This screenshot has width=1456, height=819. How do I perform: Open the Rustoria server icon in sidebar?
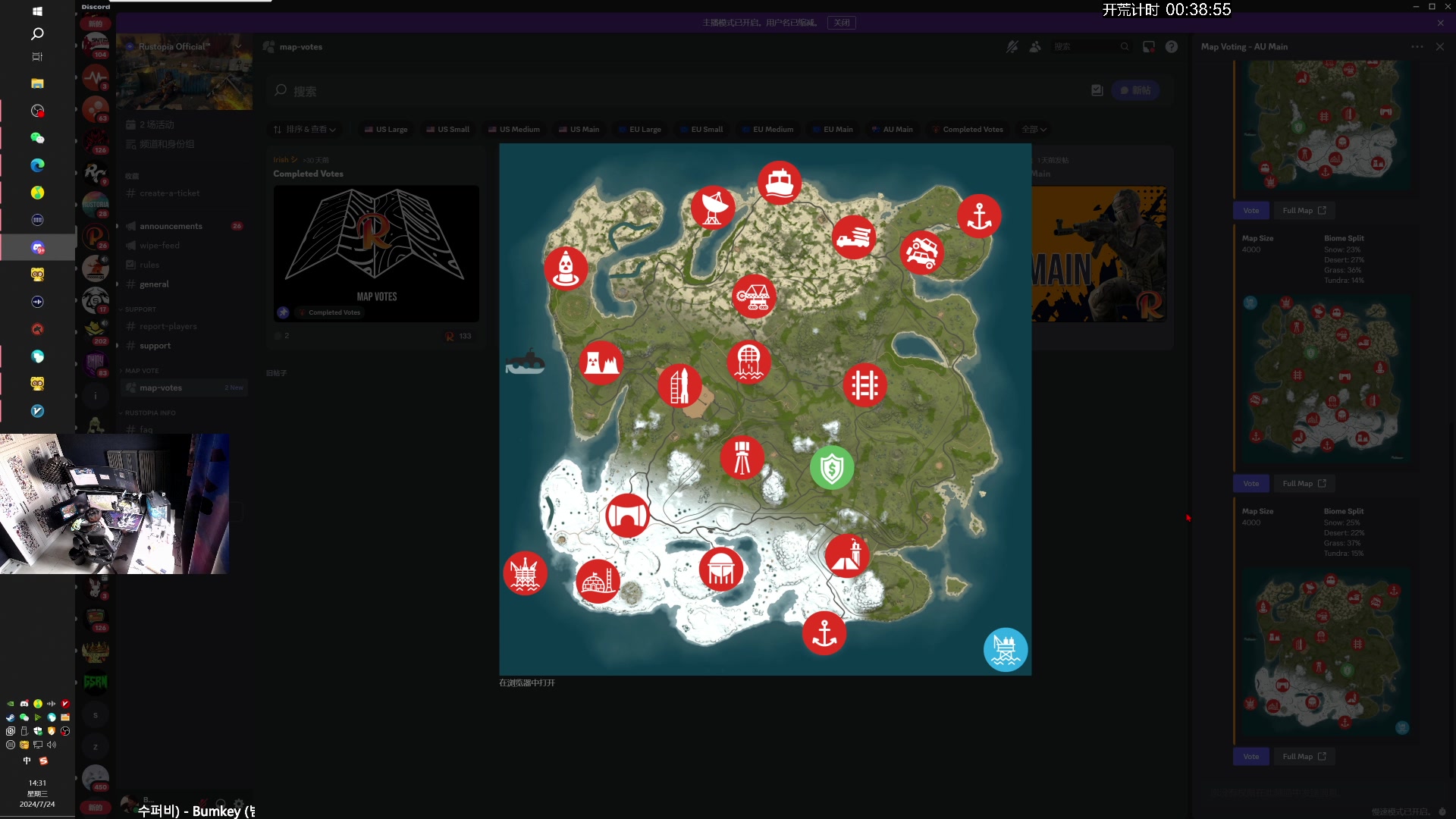96,204
